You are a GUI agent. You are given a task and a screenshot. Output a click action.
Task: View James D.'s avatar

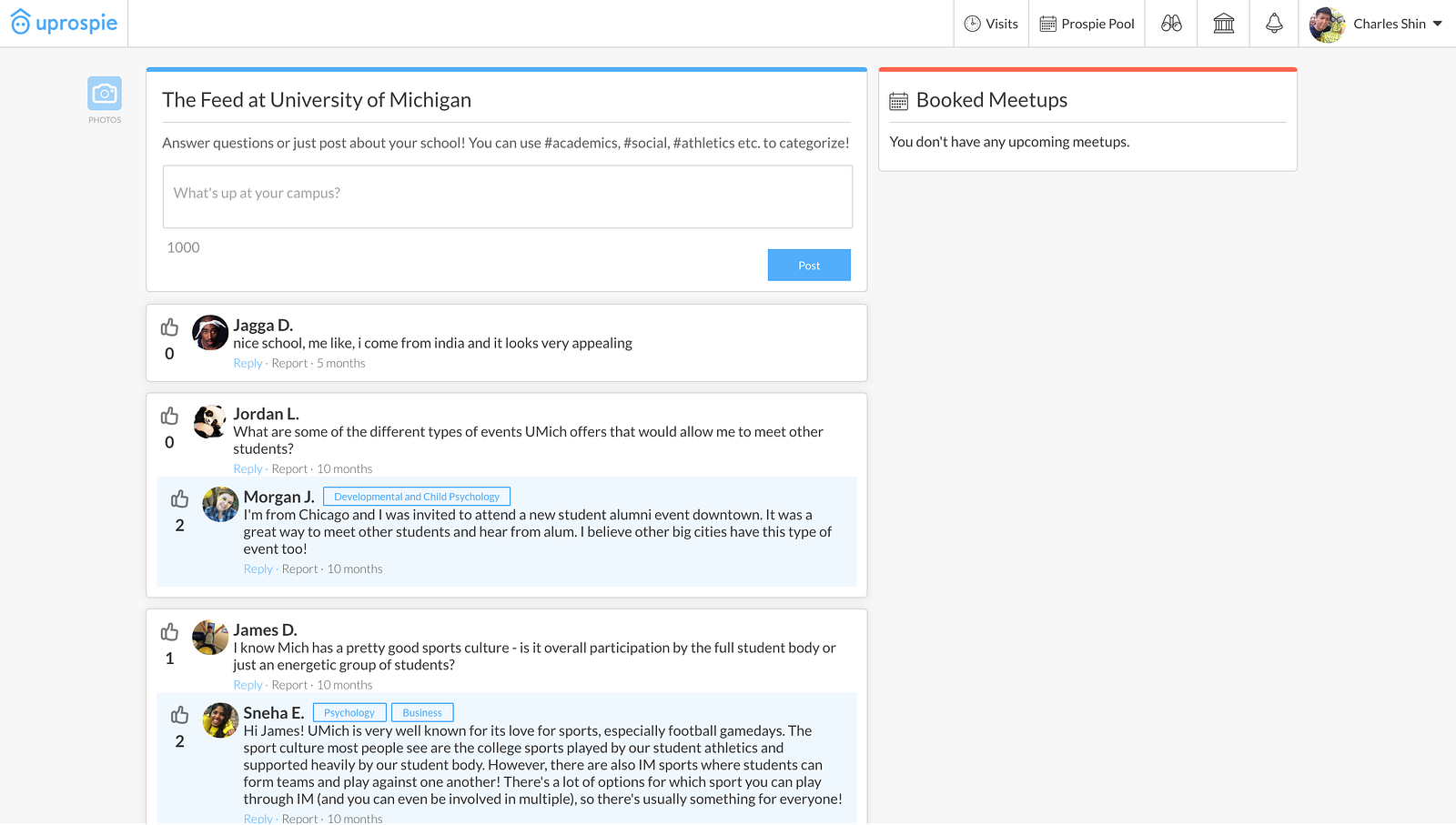pyautogui.click(x=210, y=638)
